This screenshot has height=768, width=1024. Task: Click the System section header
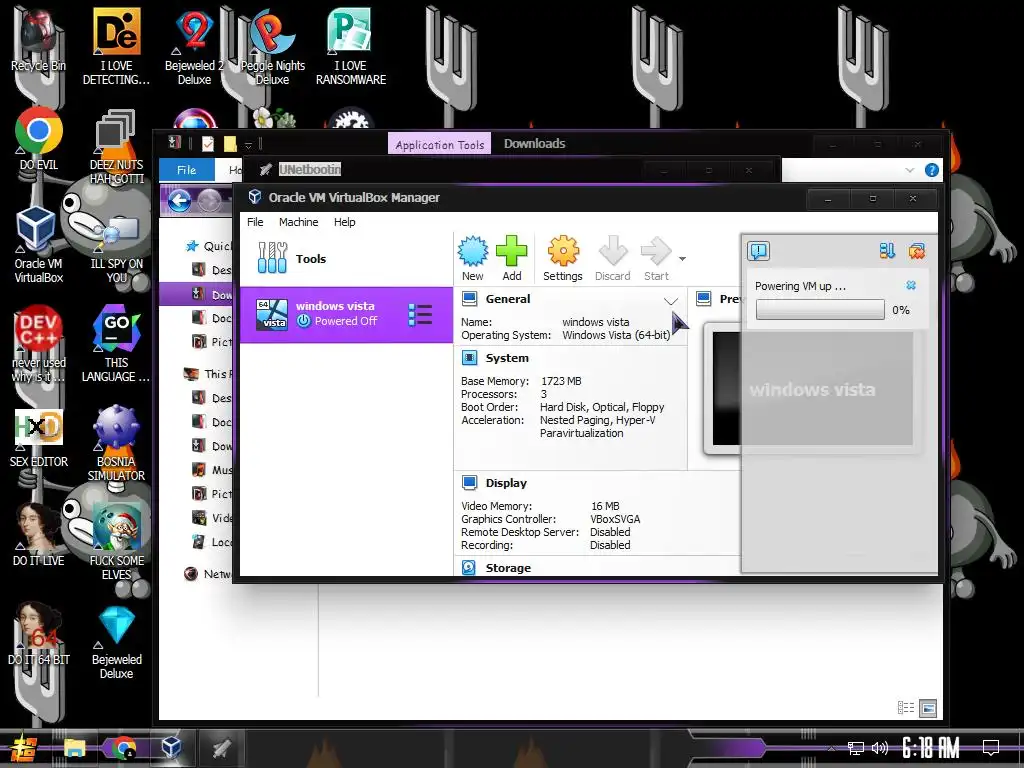click(507, 358)
